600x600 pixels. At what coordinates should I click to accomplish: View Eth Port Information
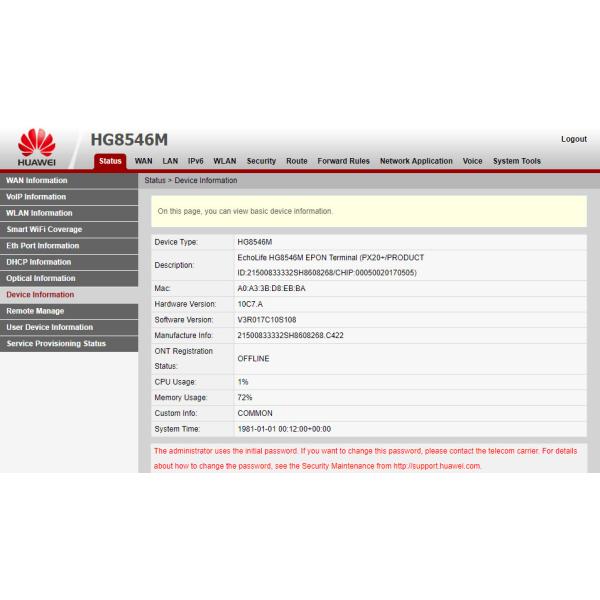coord(69,246)
